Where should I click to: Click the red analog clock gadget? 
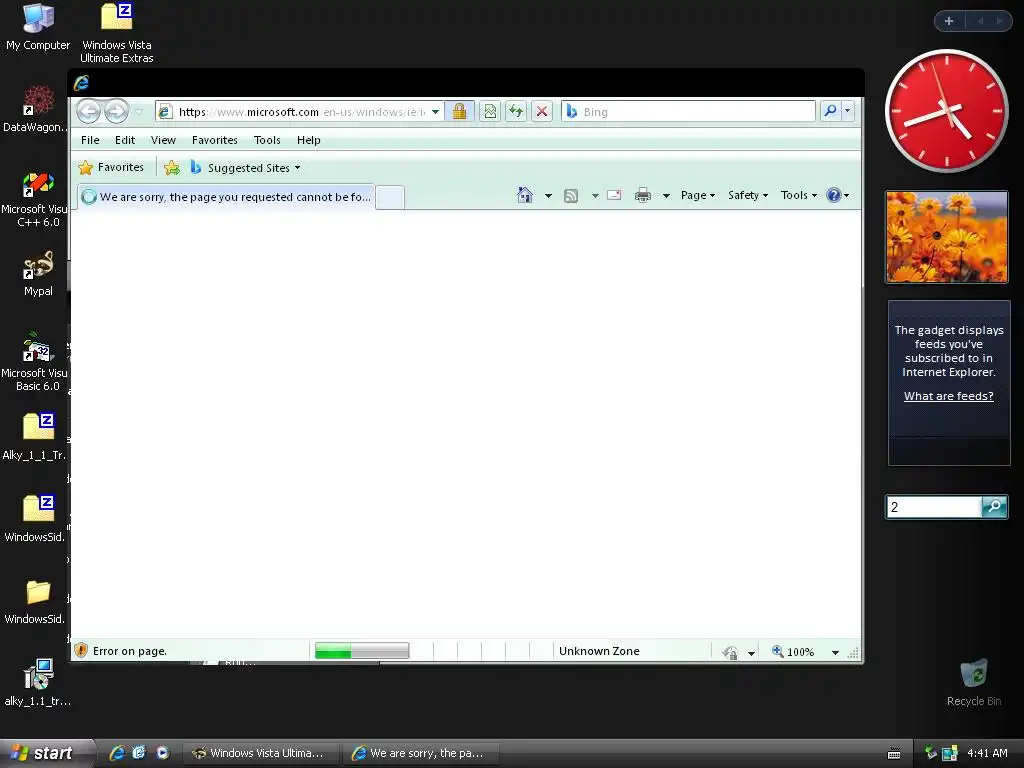click(946, 111)
